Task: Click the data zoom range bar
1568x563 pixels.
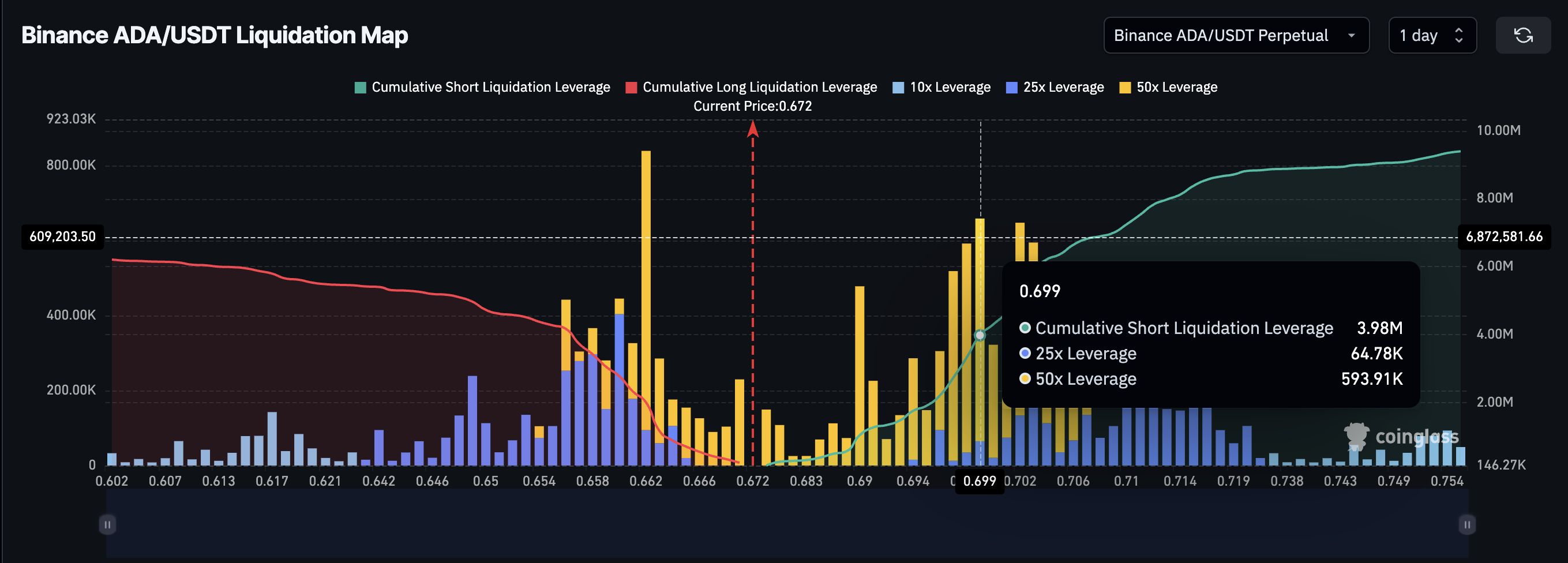Action: (x=787, y=523)
